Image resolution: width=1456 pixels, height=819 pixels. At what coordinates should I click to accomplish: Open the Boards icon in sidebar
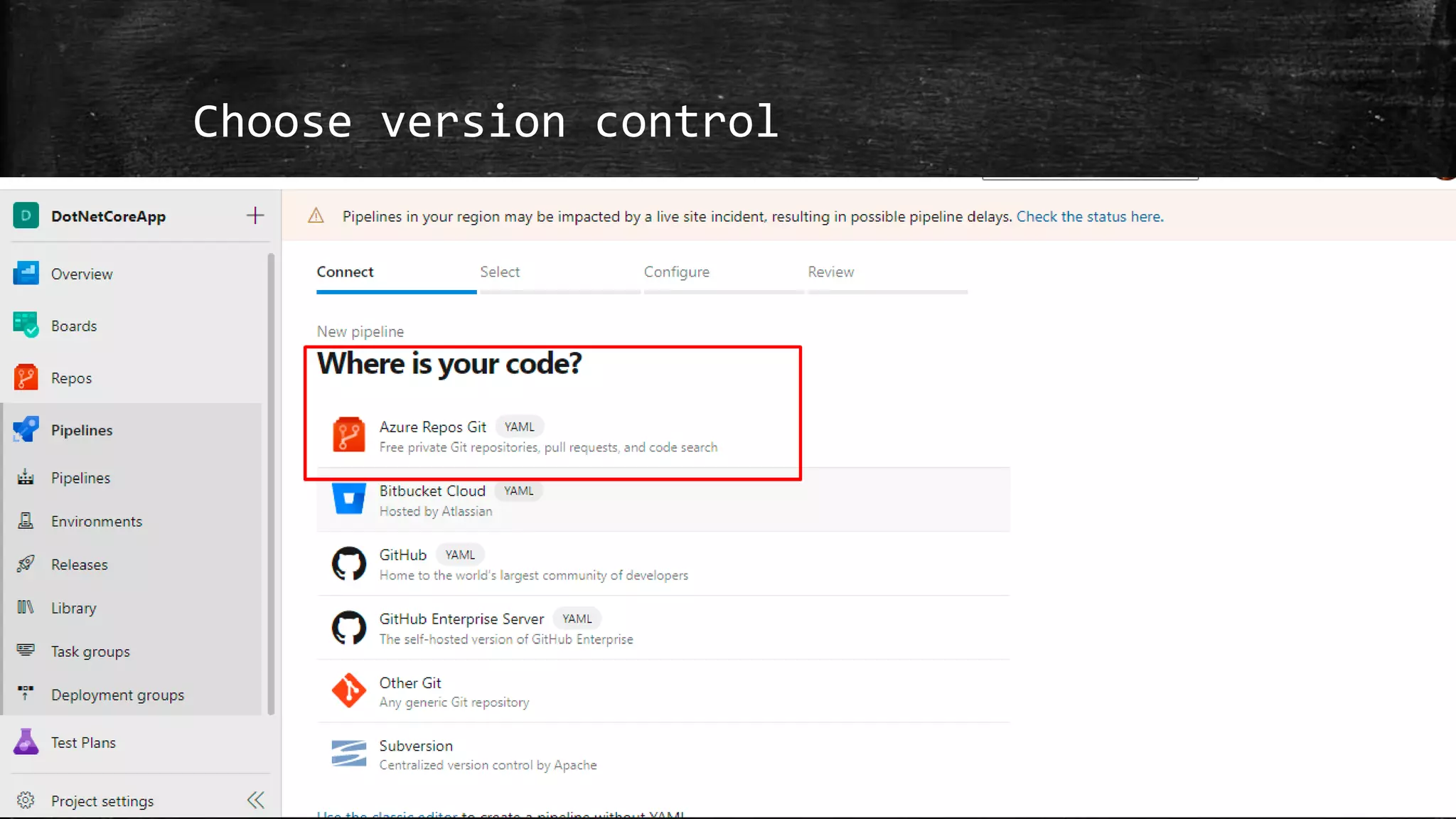[x=26, y=325]
